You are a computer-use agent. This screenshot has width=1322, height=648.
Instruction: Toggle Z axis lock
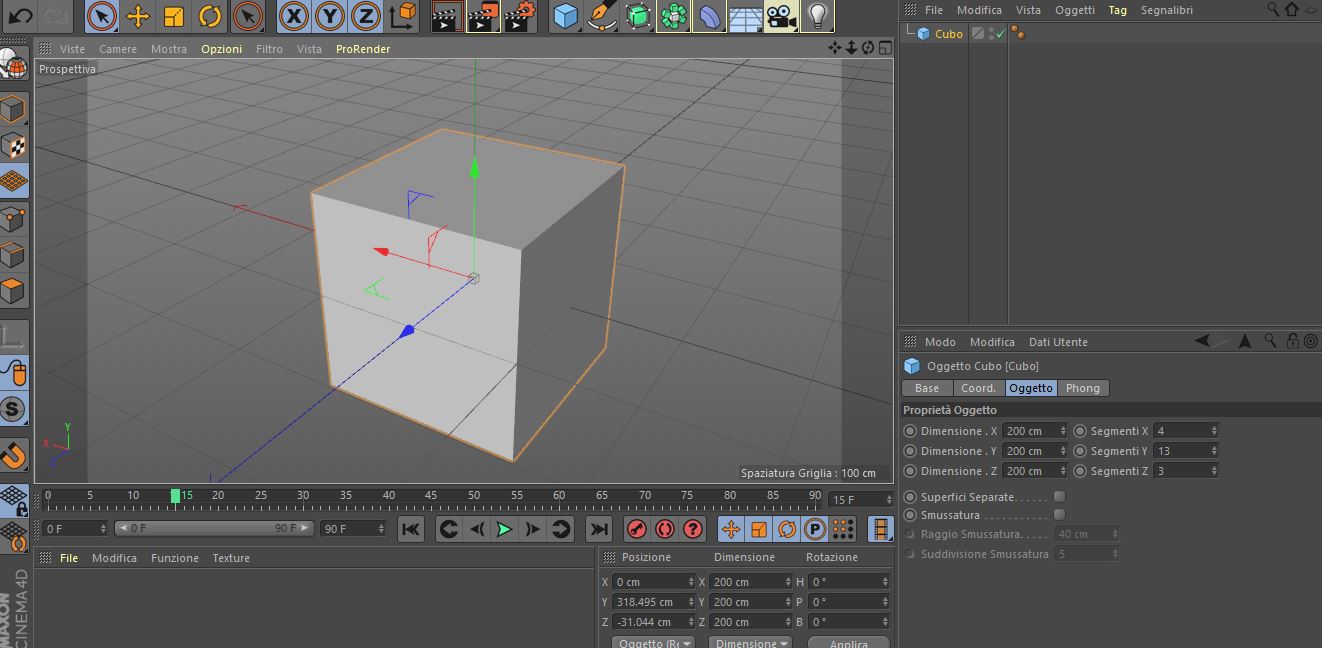tap(365, 16)
